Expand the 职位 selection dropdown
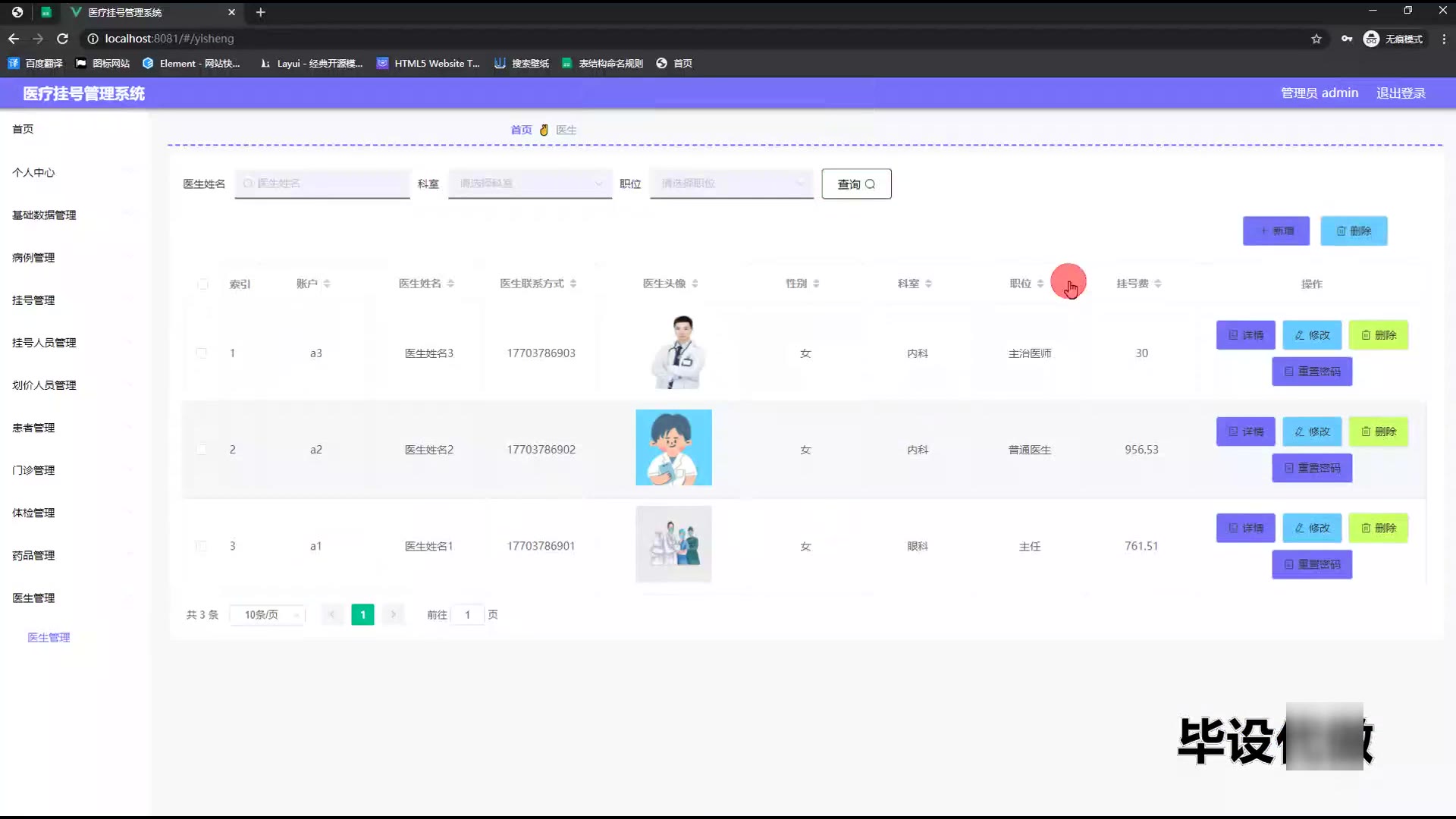The height and width of the screenshot is (819, 1456). (731, 184)
